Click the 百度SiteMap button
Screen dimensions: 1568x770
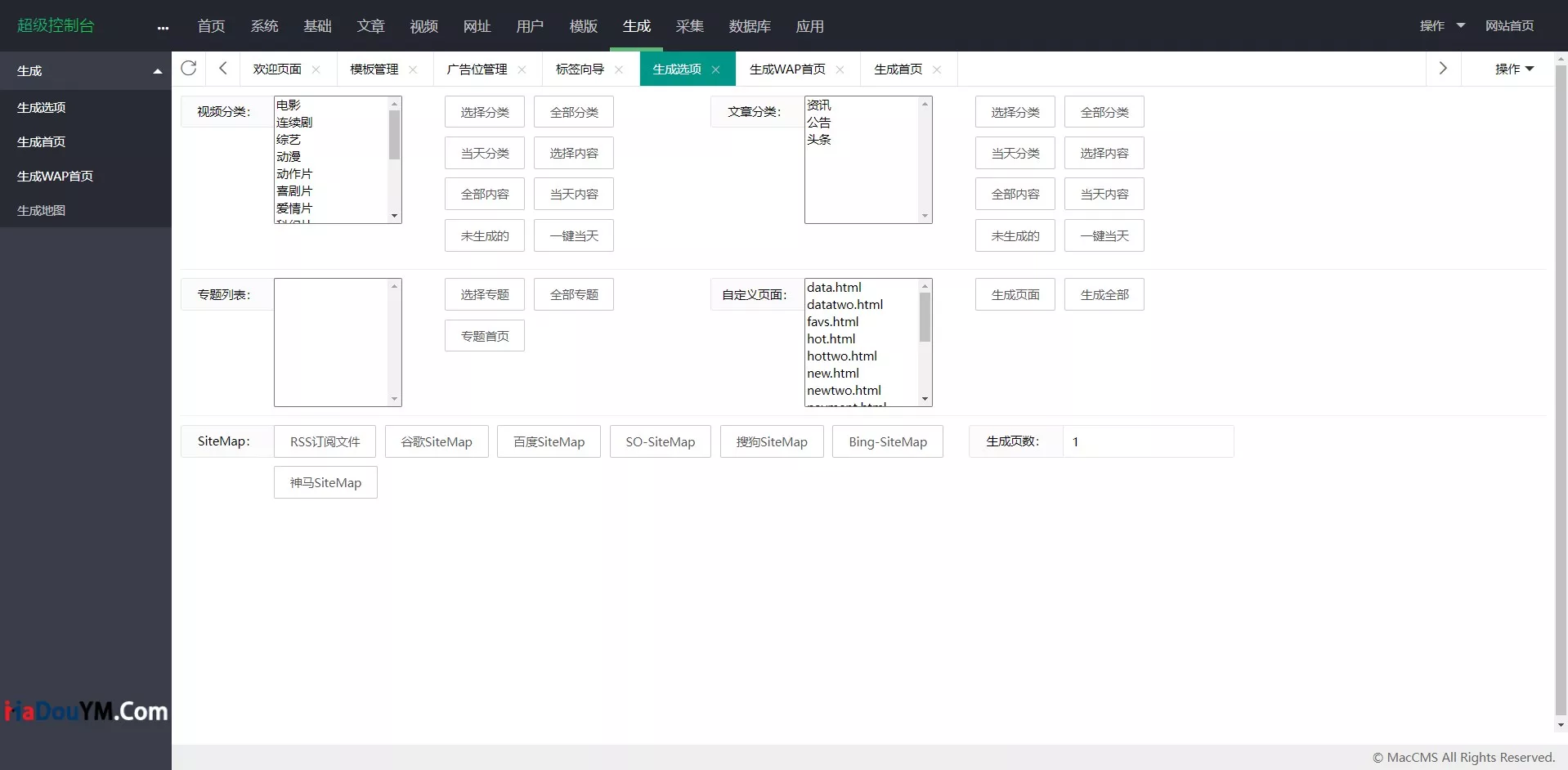click(549, 441)
